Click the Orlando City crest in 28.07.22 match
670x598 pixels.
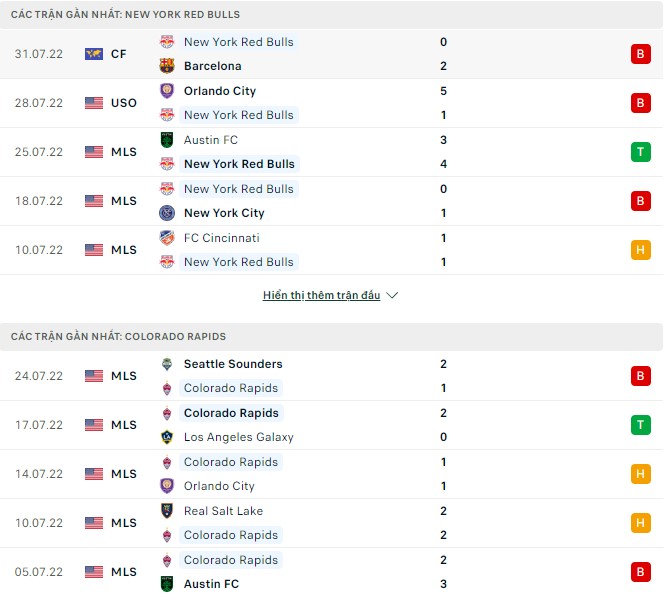tap(167, 91)
